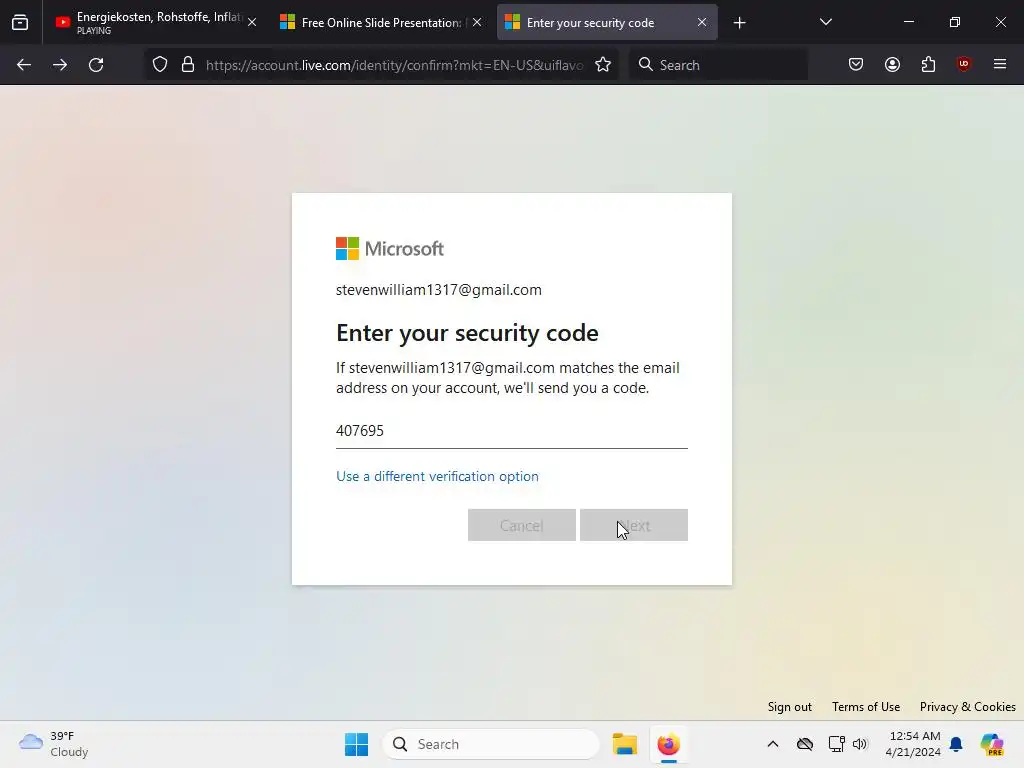The image size is (1024, 768).
Task: Open the volume speaker tray icon
Action: tap(860, 744)
